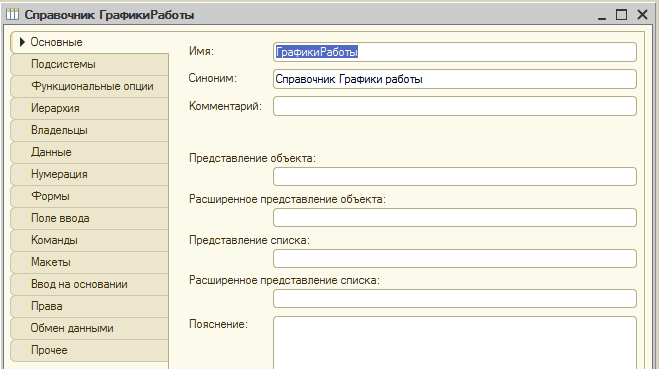659x369 pixels.
Task: Maximize the Справочник ГрафикиРаботы window
Action: (x=622, y=15)
